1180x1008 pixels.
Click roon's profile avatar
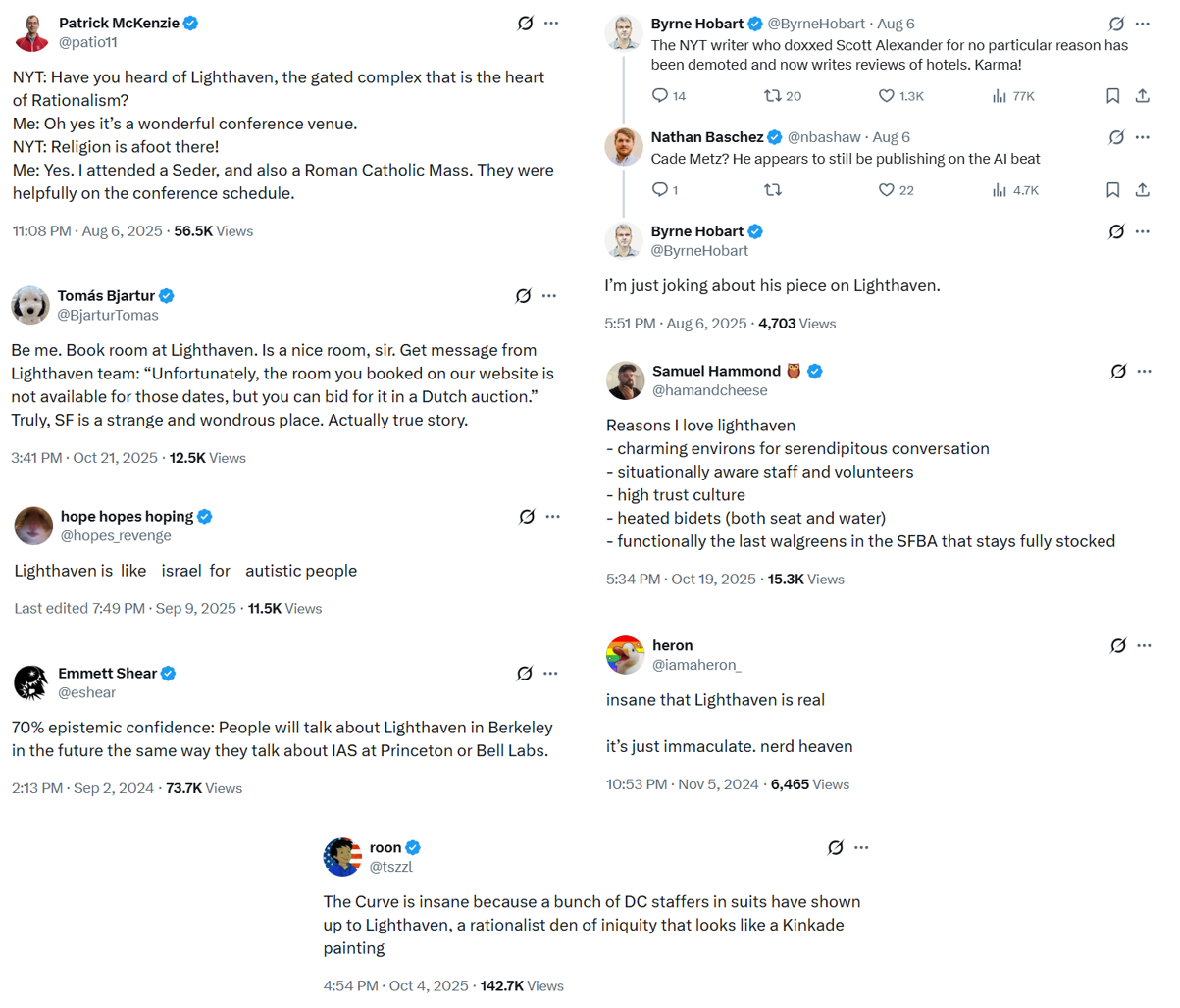click(342, 857)
